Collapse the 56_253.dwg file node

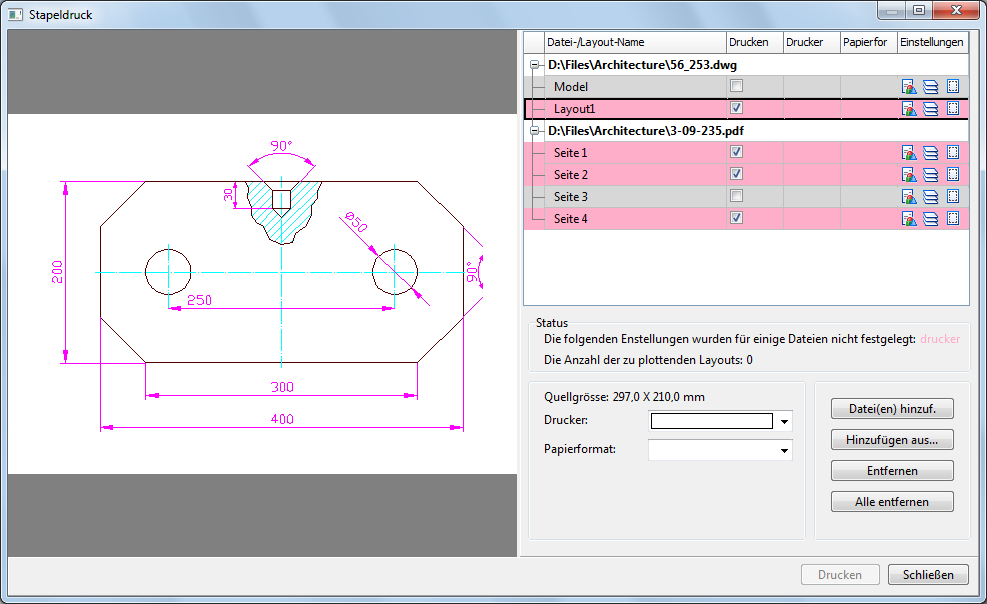535,65
